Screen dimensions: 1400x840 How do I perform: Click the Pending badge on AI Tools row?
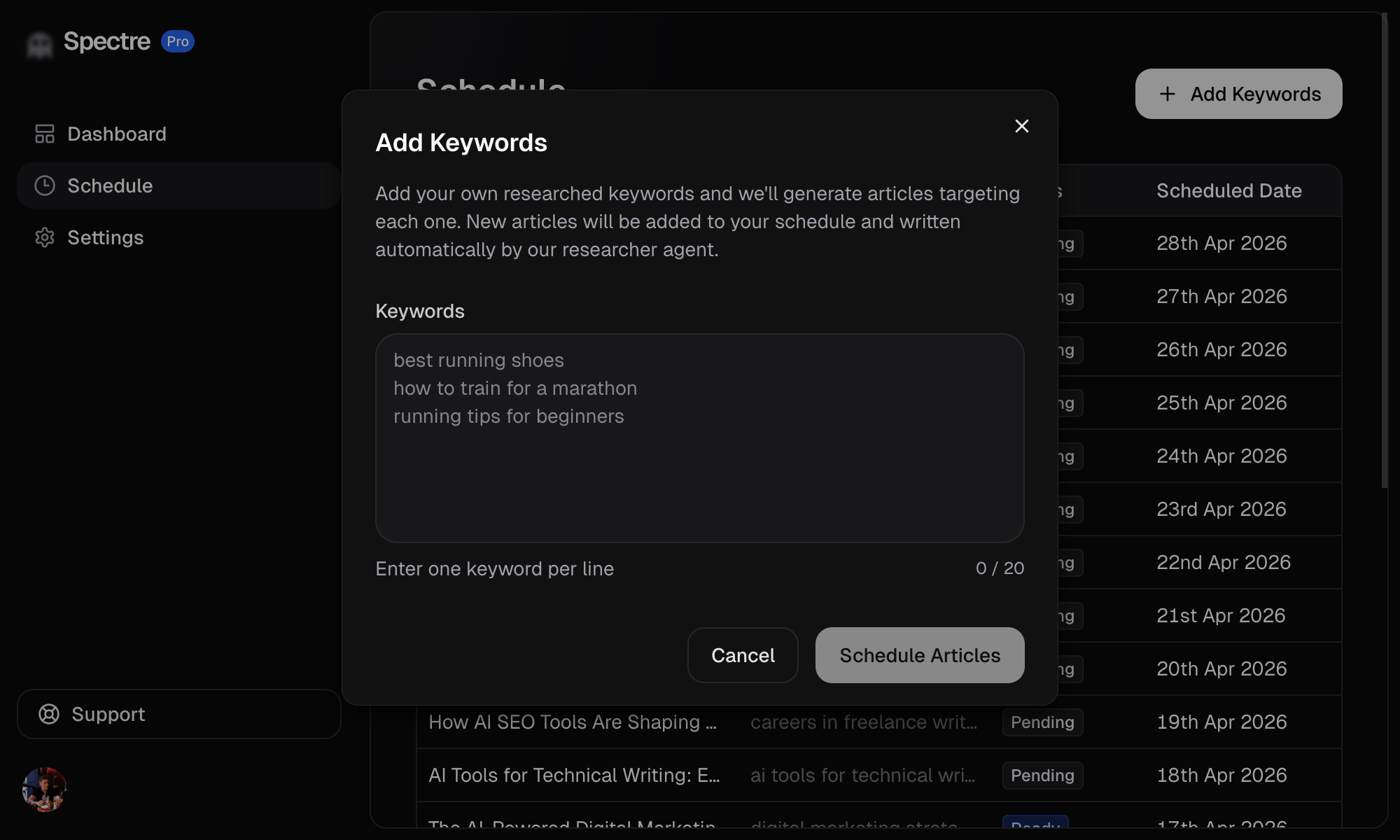point(1042,776)
